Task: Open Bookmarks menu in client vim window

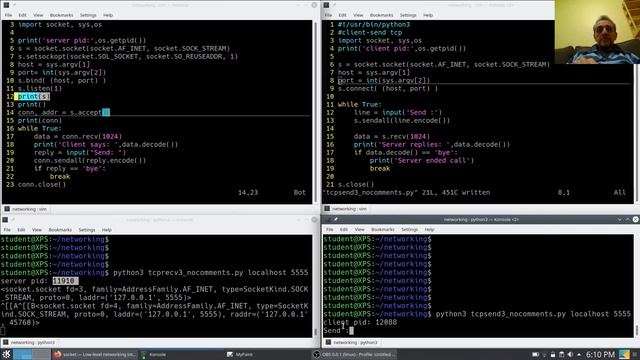Action: tap(382, 15)
